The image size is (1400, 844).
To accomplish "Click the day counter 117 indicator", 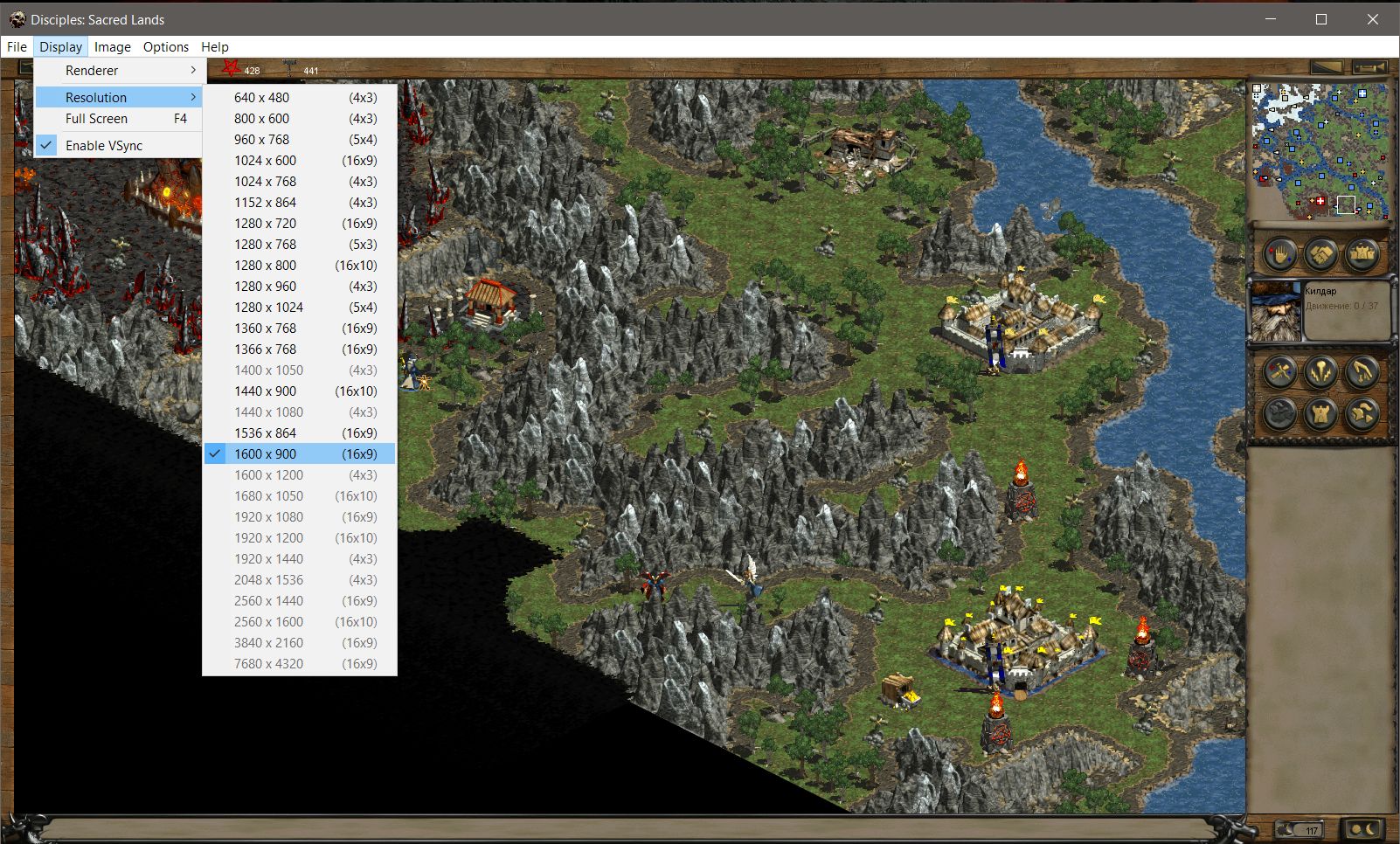I will pyautogui.click(x=1299, y=829).
